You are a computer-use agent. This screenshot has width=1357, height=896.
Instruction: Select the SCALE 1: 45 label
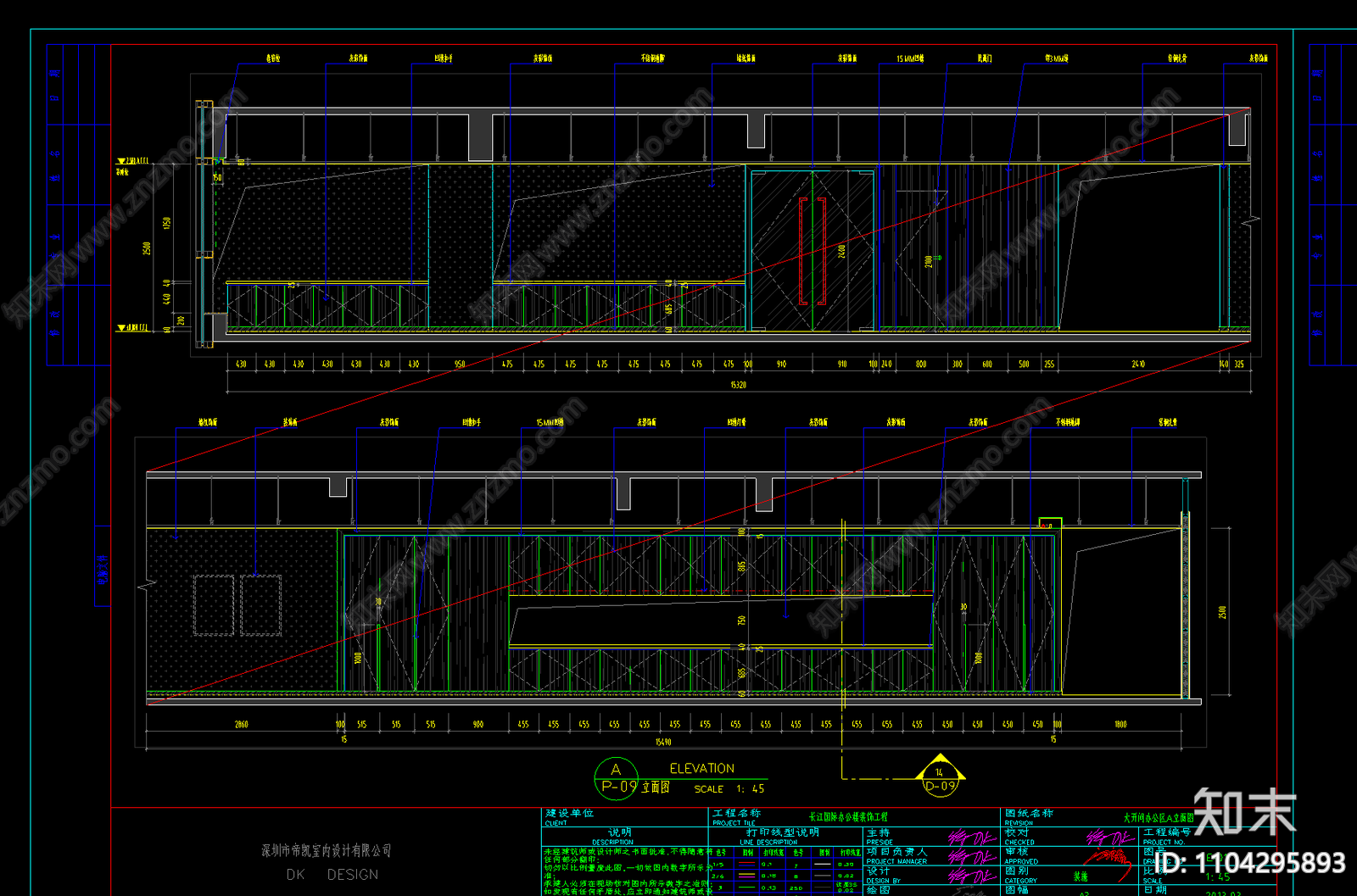[x=729, y=788]
